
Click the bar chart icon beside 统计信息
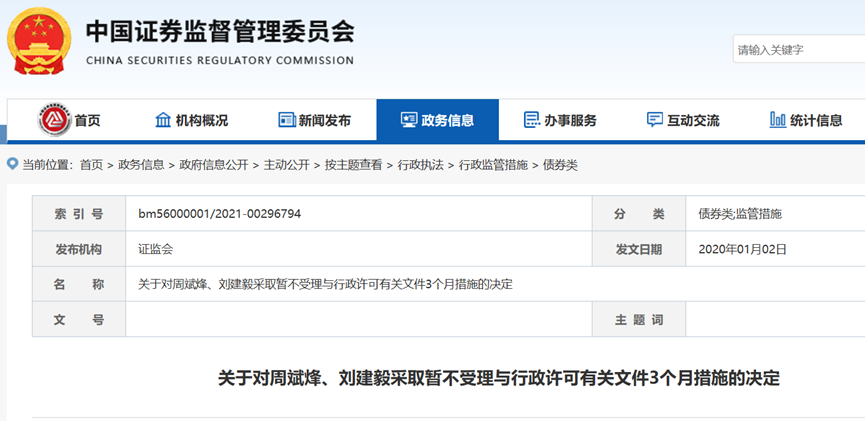click(x=777, y=120)
